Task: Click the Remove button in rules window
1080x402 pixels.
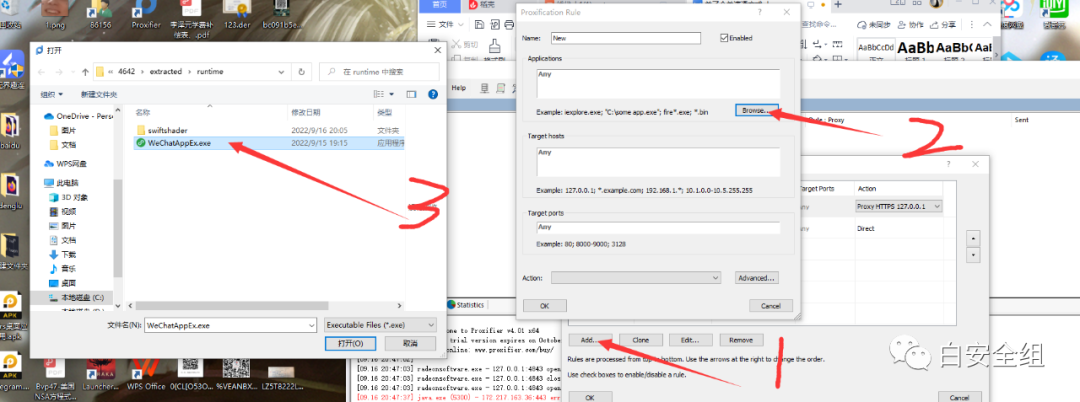Action: click(x=741, y=340)
